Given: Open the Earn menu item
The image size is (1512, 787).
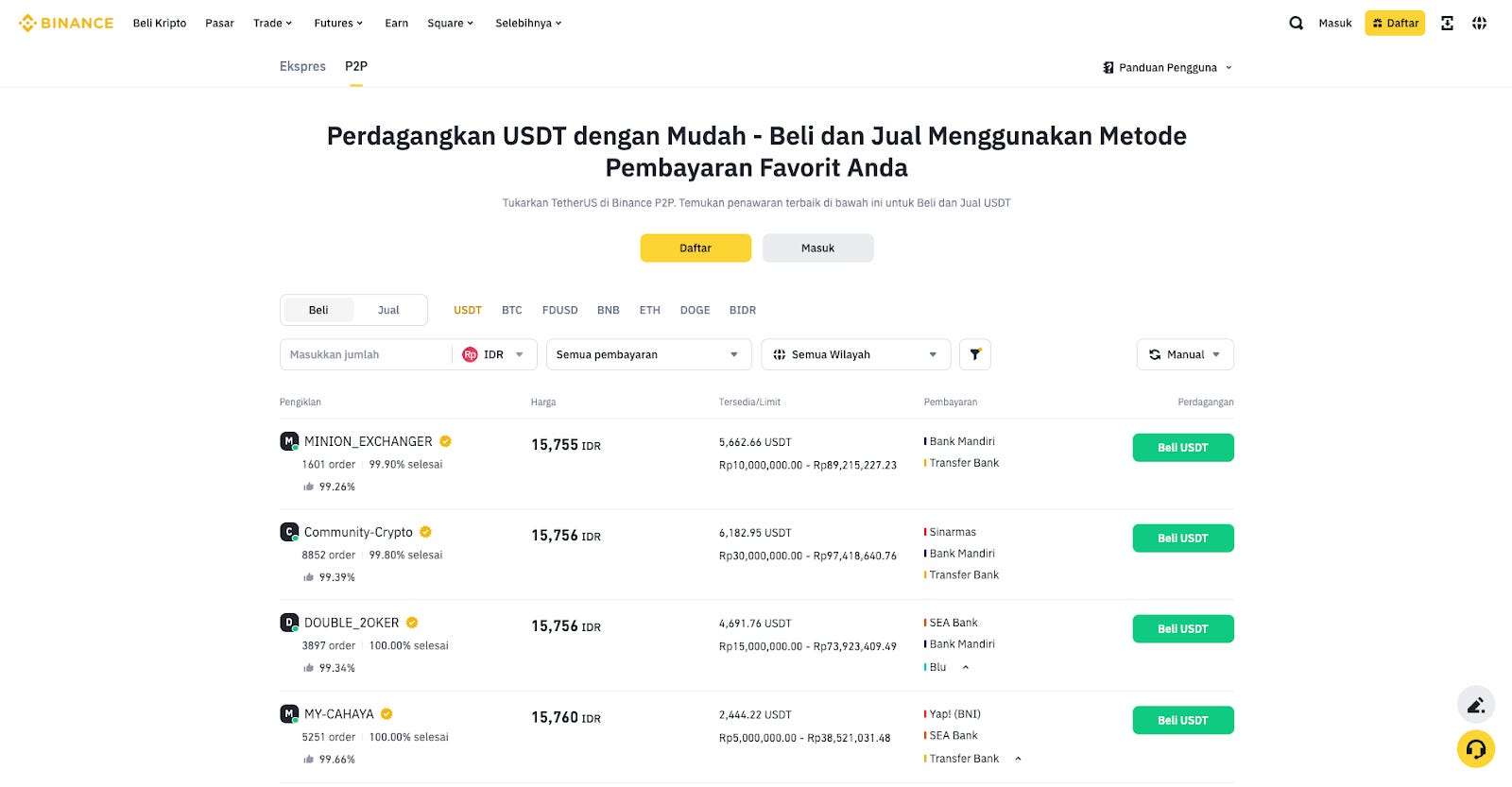Looking at the screenshot, I should pos(397,23).
